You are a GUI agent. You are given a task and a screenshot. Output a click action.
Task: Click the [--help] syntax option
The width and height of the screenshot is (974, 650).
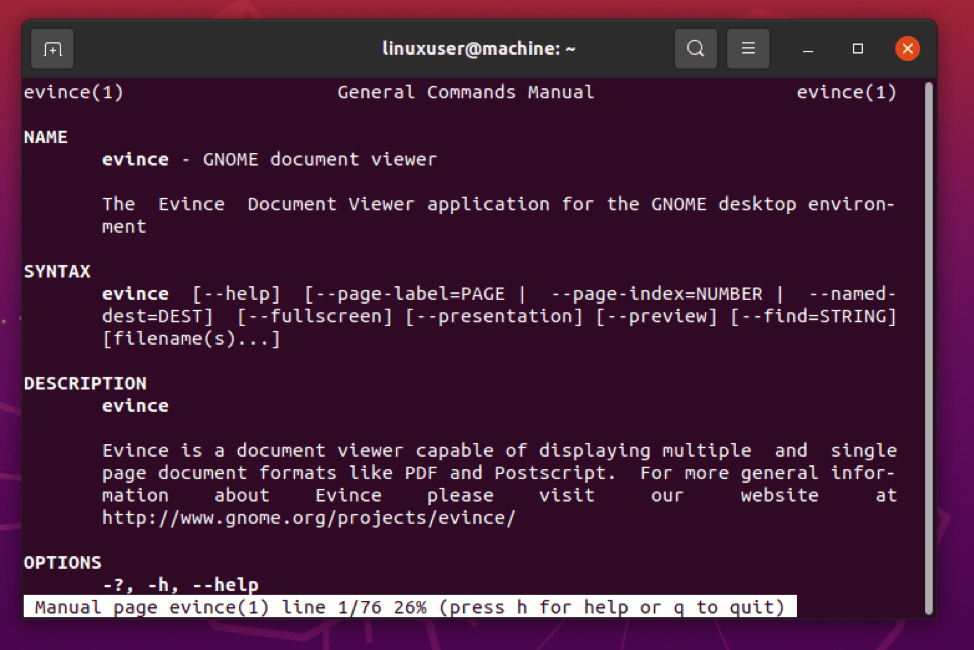pyautogui.click(x=236, y=294)
